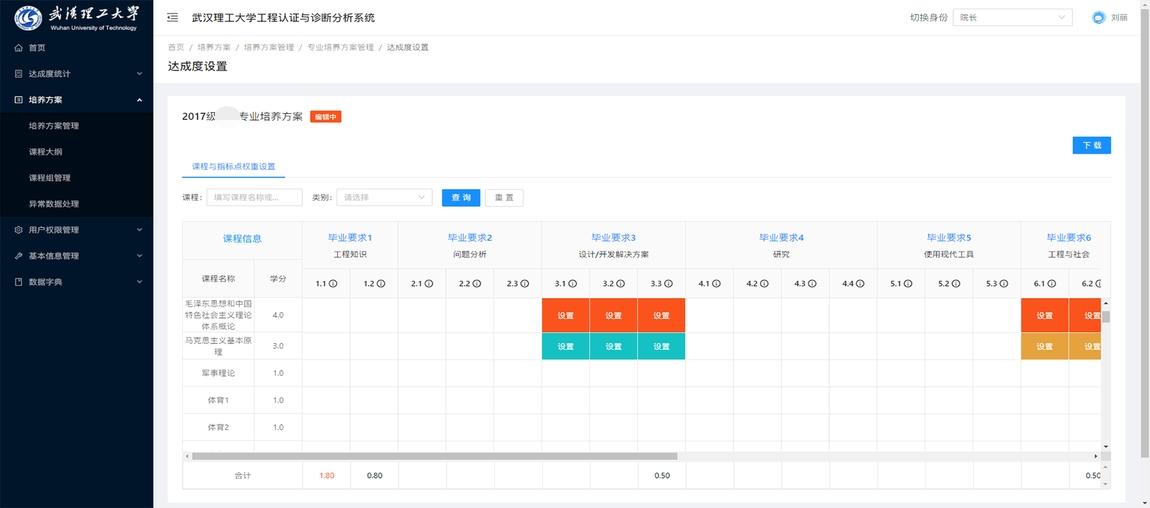The height and width of the screenshot is (508, 1150).
Task: Open 课程大纲 in the sidebar
Action: 45,152
